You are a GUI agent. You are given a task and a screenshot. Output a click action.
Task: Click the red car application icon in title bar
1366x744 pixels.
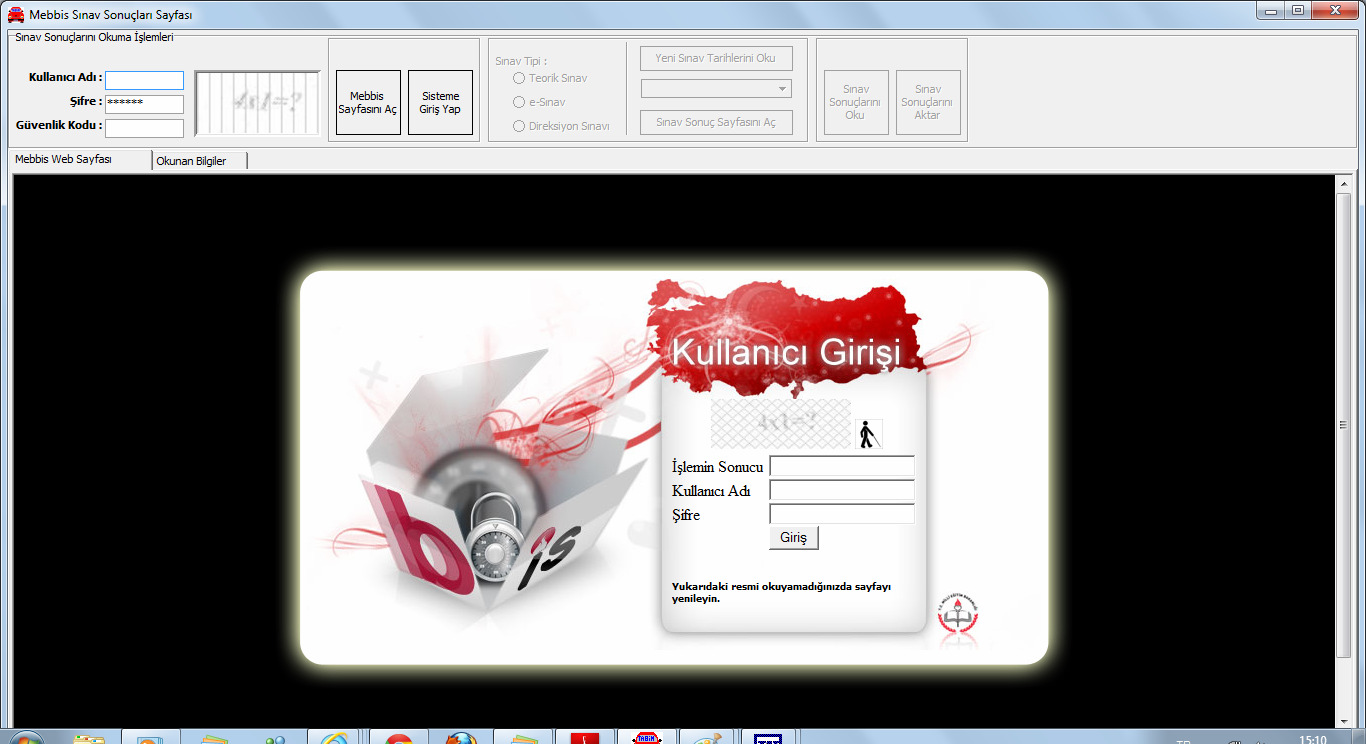point(16,15)
